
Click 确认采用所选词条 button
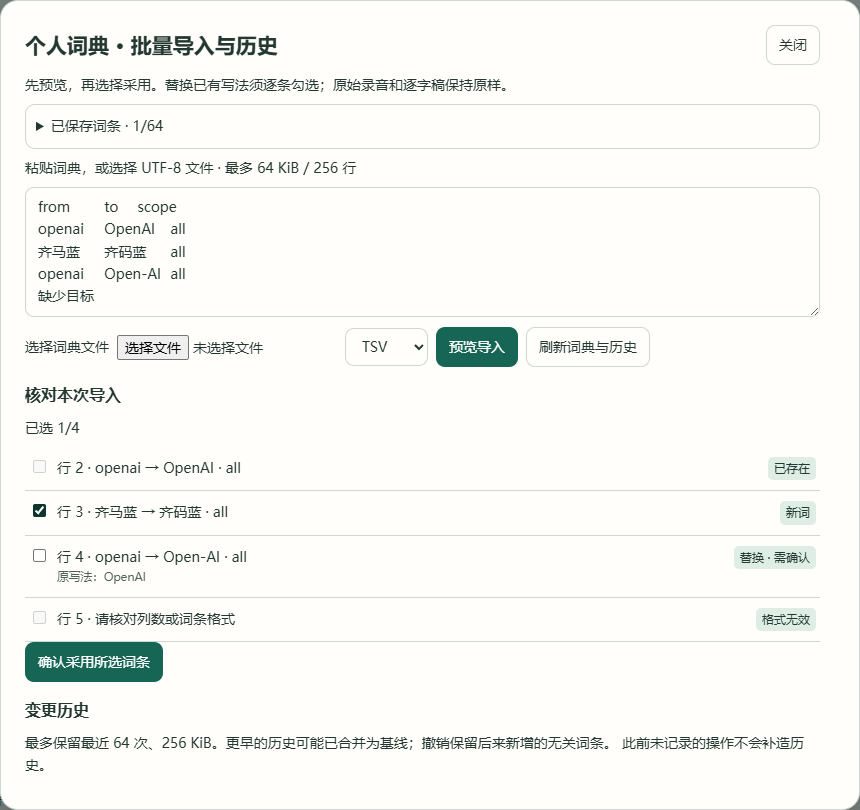pyautogui.click(x=94, y=662)
